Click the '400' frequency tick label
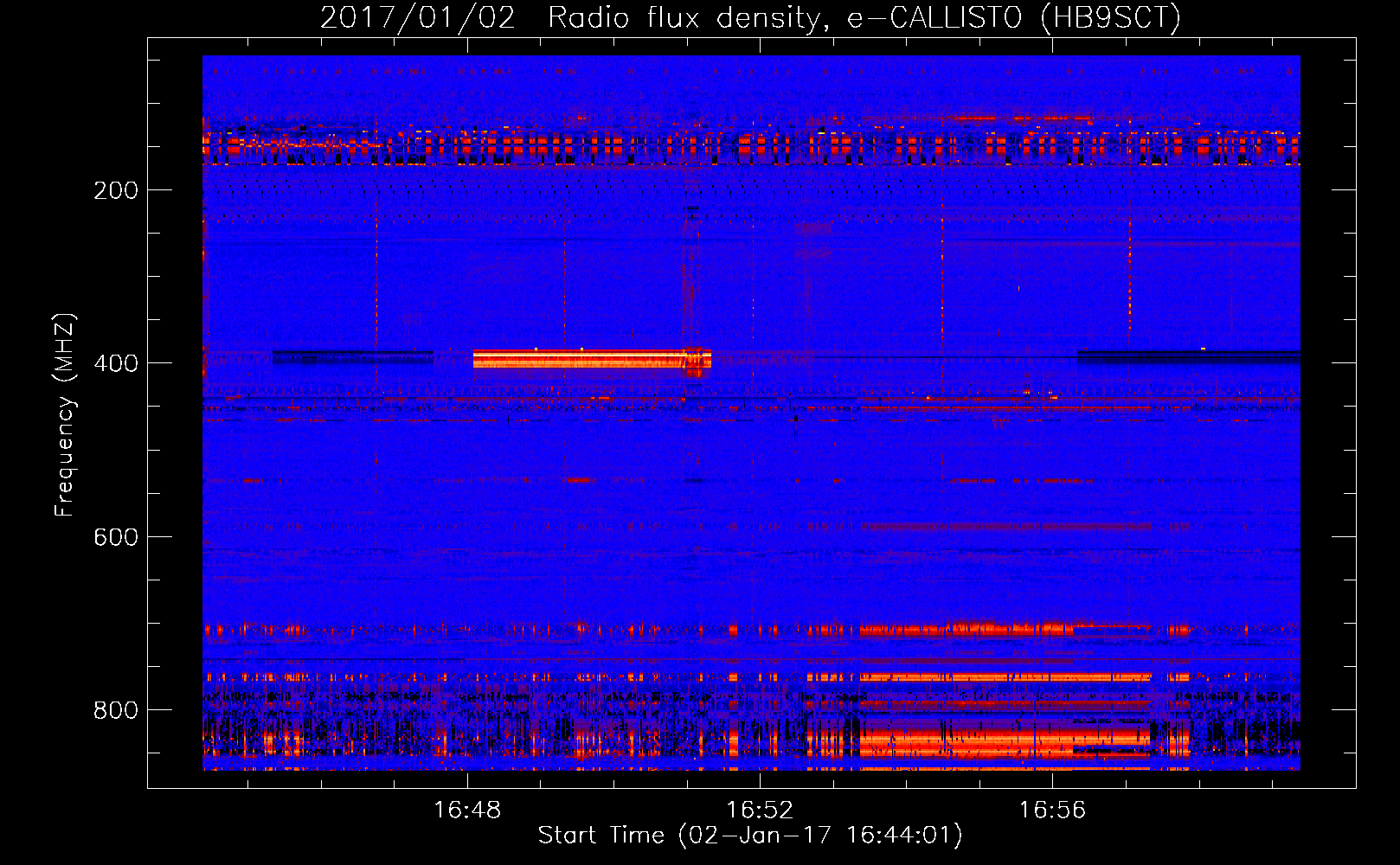 [116, 363]
